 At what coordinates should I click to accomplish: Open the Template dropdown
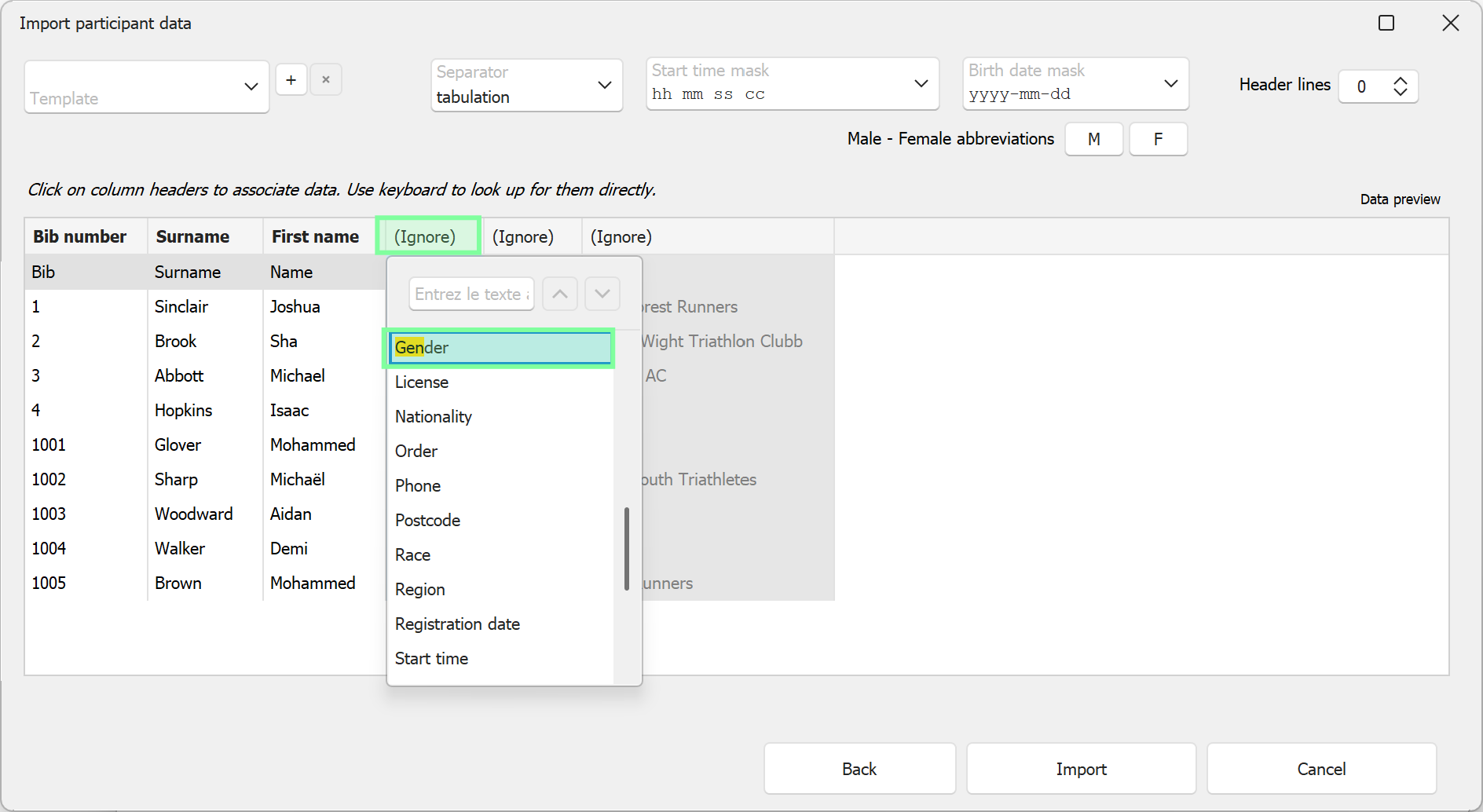[147, 86]
